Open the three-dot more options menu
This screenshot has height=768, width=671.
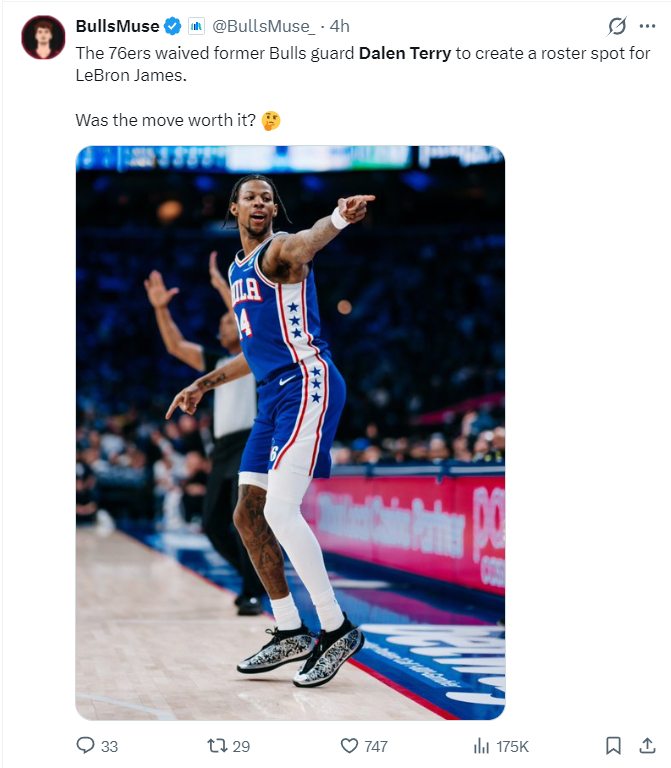[x=647, y=26]
